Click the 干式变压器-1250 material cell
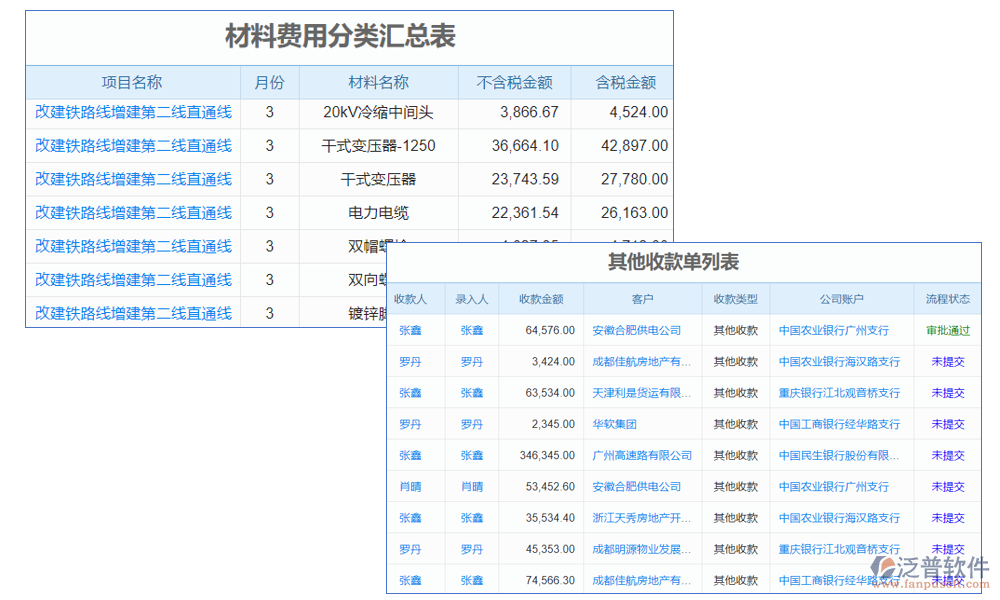Screen dimensions: 1000x600 (x=382, y=146)
